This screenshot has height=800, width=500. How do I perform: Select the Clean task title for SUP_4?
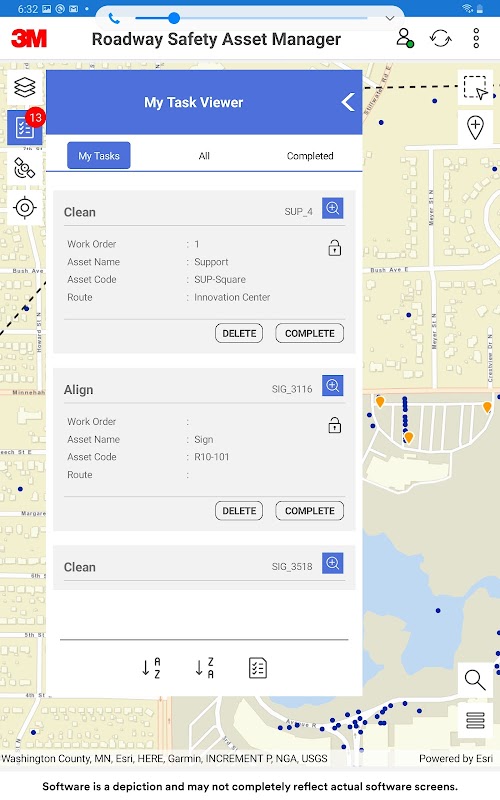[x=80, y=212]
